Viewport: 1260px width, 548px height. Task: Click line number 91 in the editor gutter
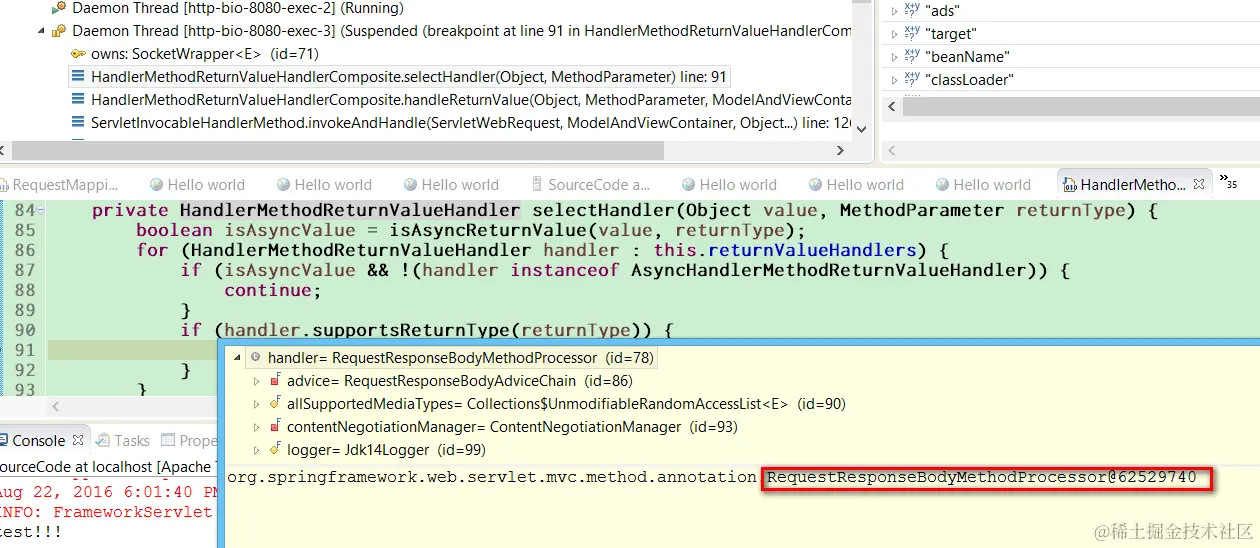tap(24, 350)
